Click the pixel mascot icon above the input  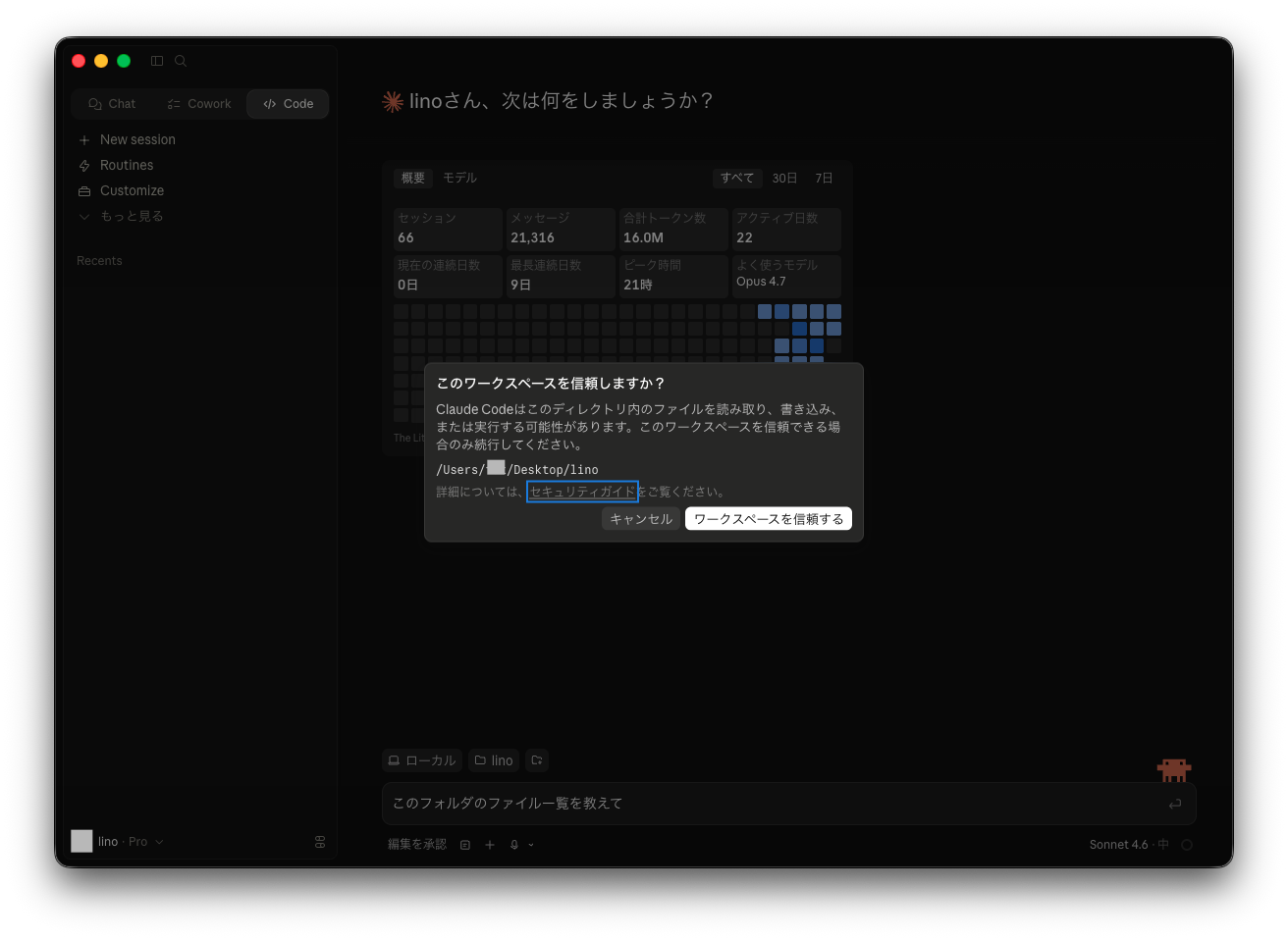[x=1174, y=769]
